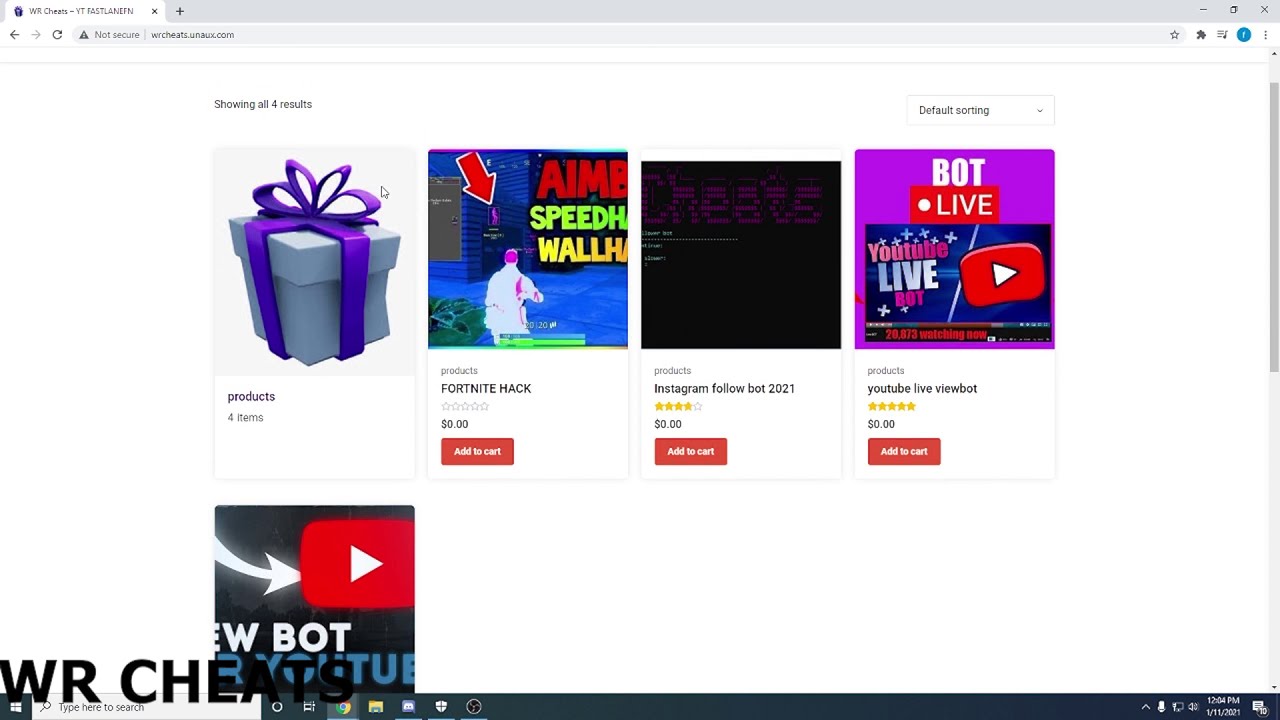Image resolution: width=1280 pixels, height=720 pixels.
Task: Select the WR Cheats tab
Action: click(x=85, y=11)
